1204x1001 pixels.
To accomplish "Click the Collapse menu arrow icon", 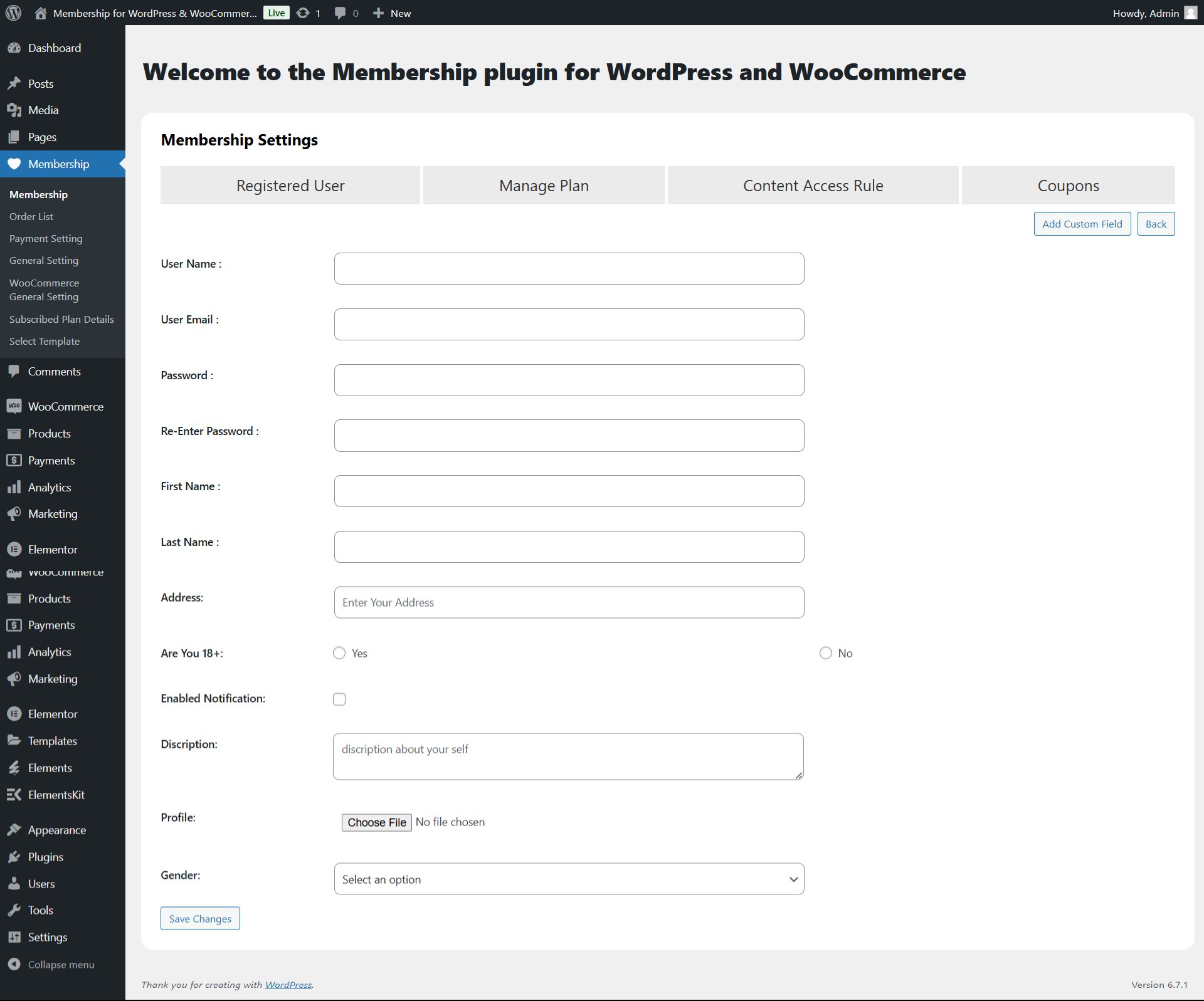I will [x=14, y=965].
